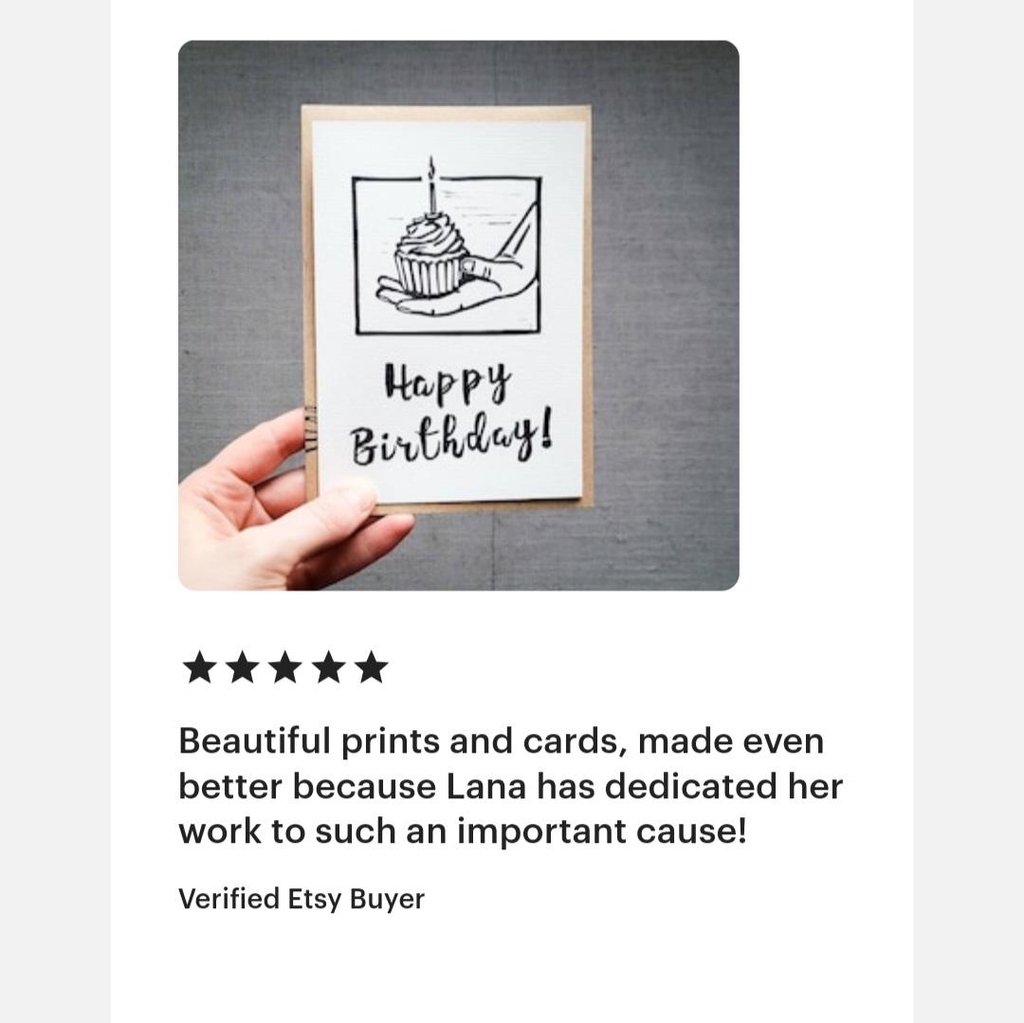Click the first rating star
1024x1023 pixels.
[x=199, y=667]
